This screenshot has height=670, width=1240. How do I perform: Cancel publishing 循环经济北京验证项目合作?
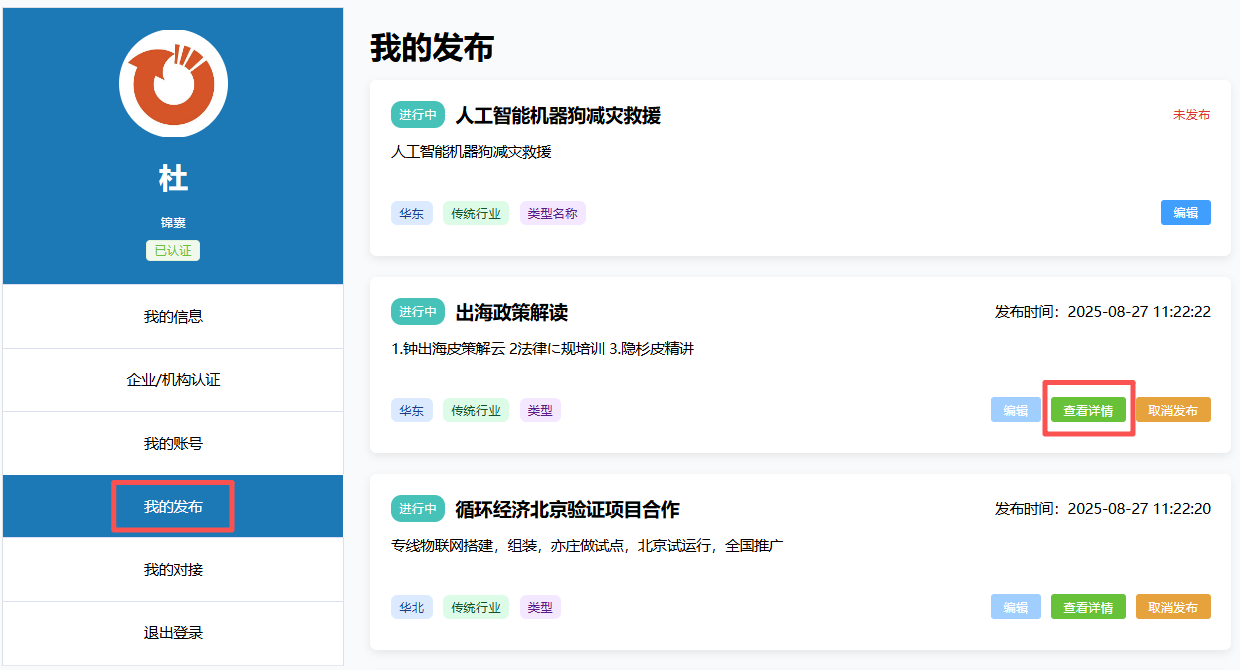click(x=1173, y=607)
